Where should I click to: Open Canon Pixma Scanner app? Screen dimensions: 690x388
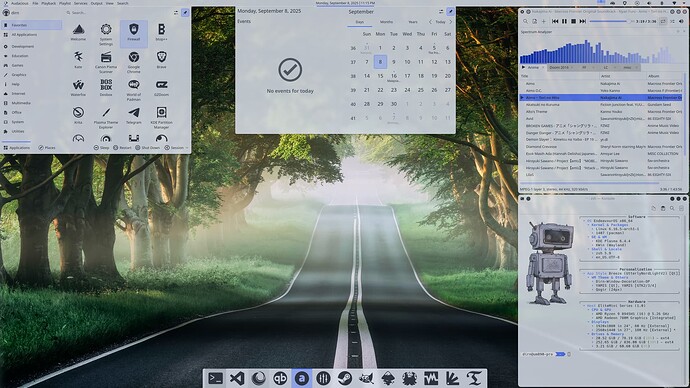(106, 62)
